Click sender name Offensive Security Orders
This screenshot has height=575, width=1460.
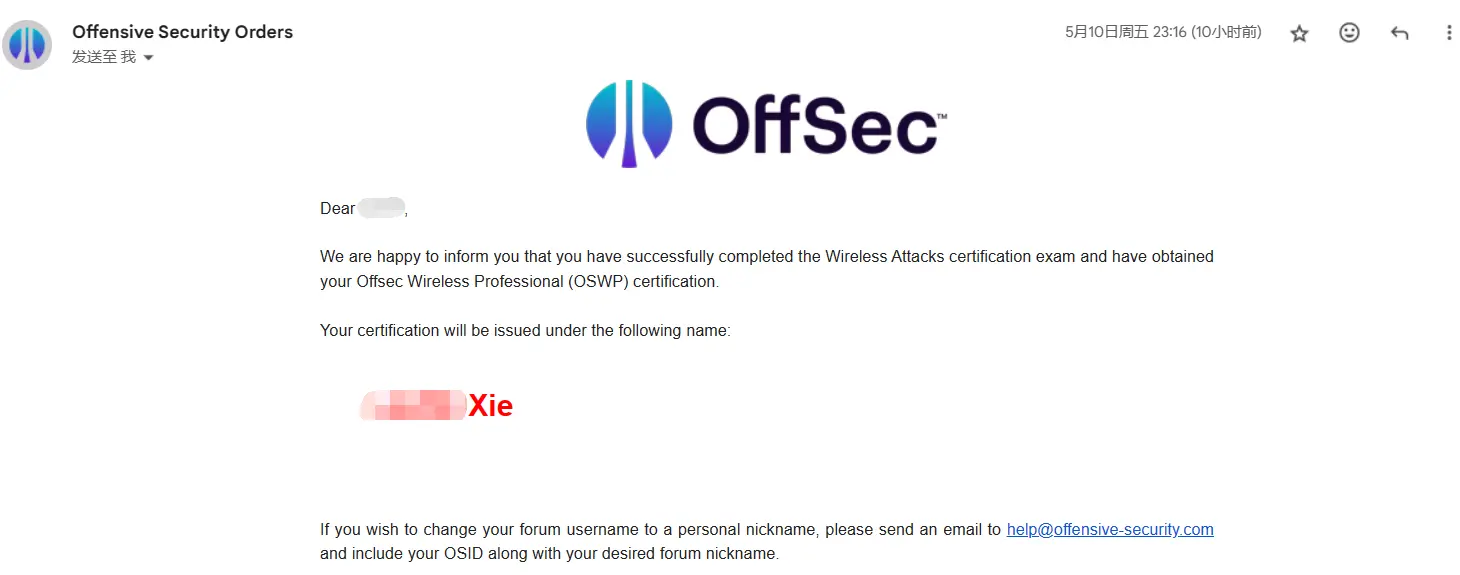(x=182, y=32)
